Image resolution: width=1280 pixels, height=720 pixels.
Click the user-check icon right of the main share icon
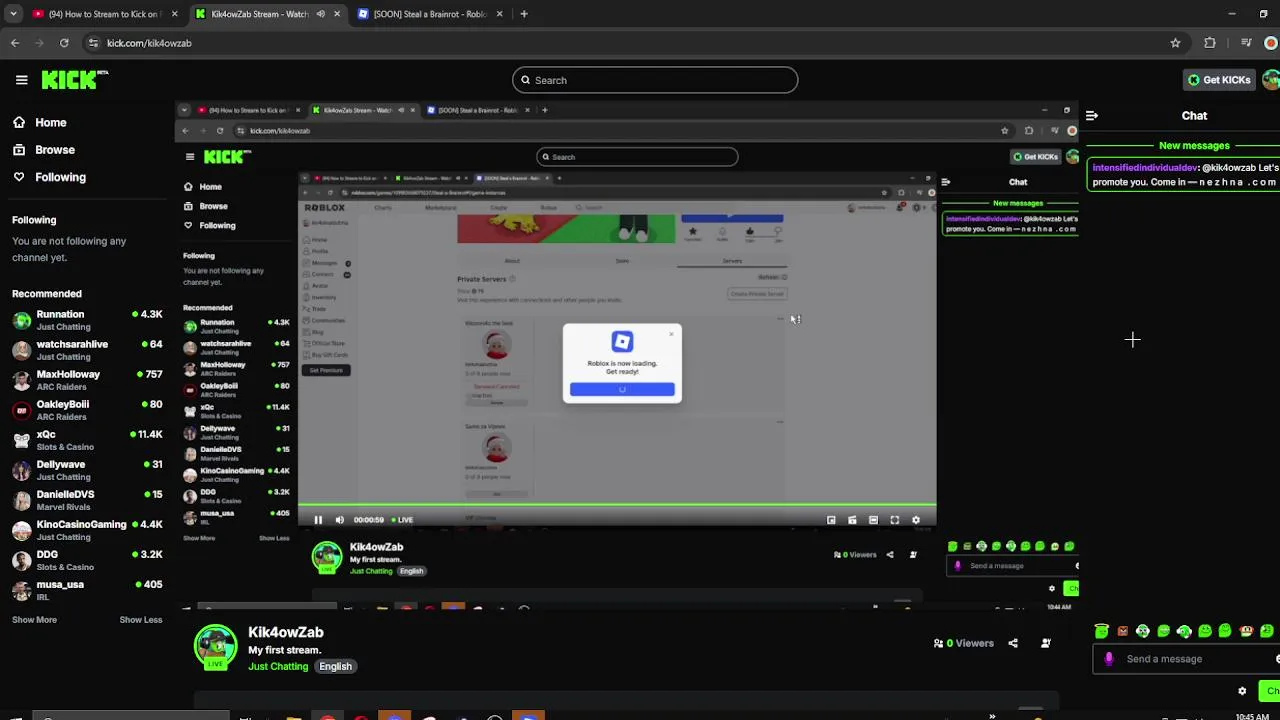(x=1046, y=643)
